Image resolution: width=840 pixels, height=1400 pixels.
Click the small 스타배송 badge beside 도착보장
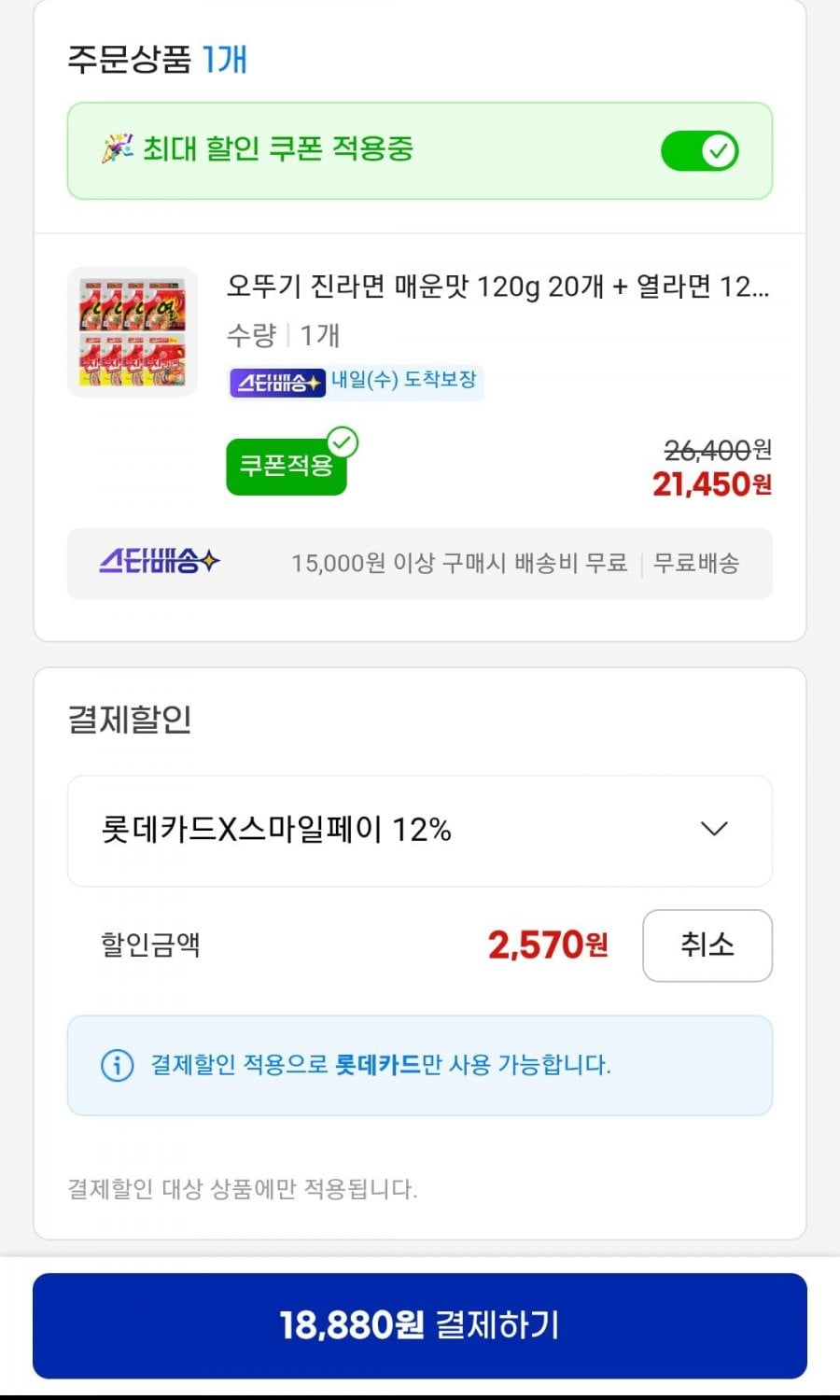coord(277,382)
